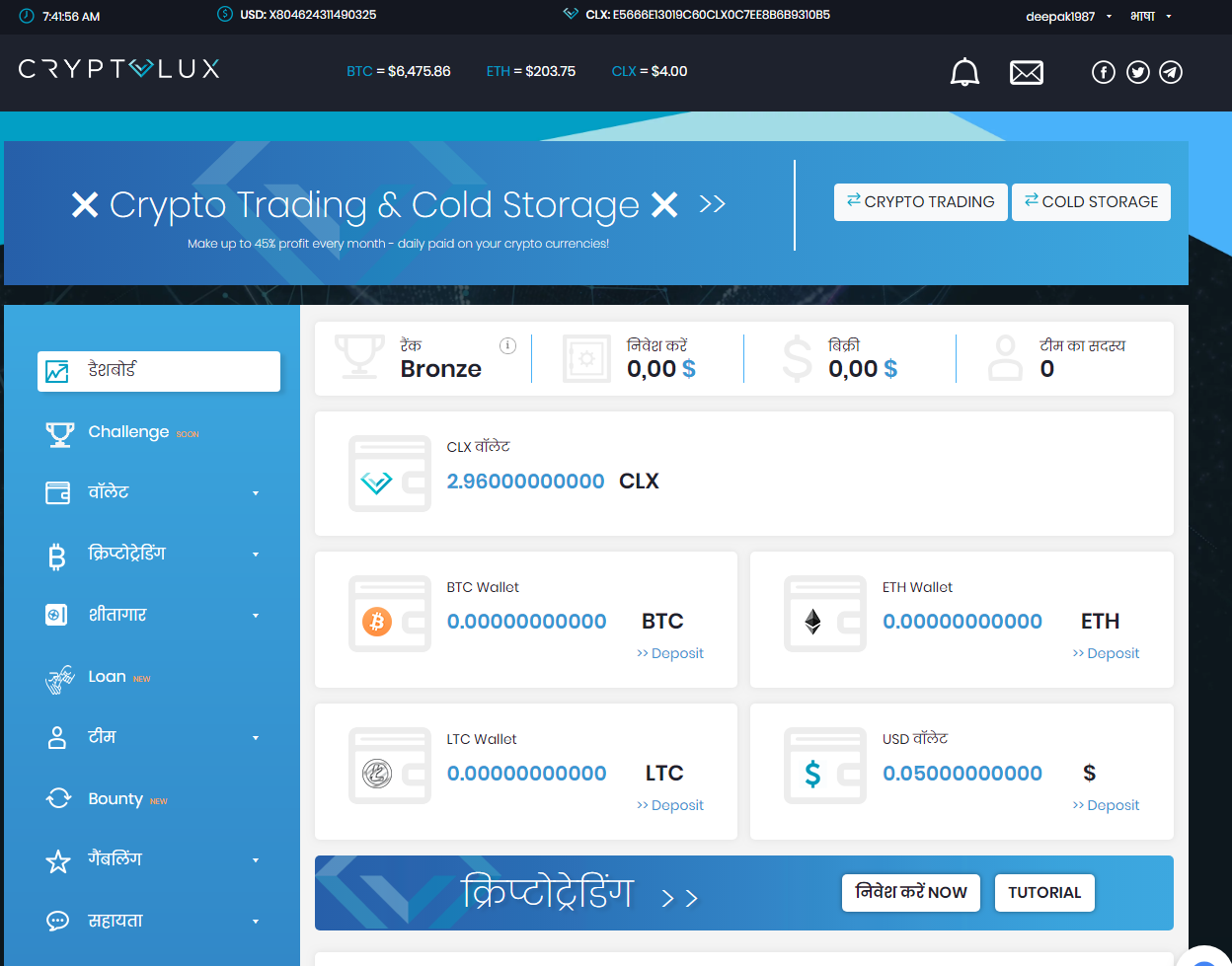Click the safe icon beside निवेश करें

click(x=586, y=358)
